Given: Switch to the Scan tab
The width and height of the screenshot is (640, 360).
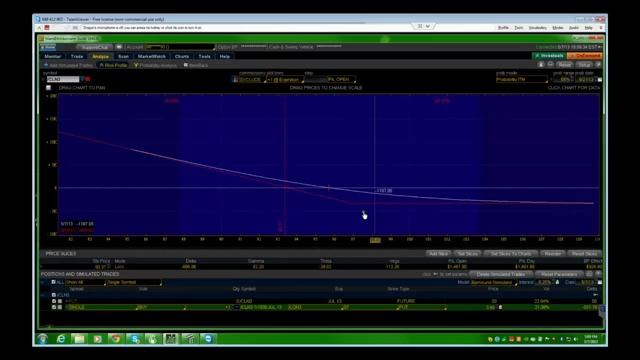Looking at the screenshot, I should (x=123, y=56).
